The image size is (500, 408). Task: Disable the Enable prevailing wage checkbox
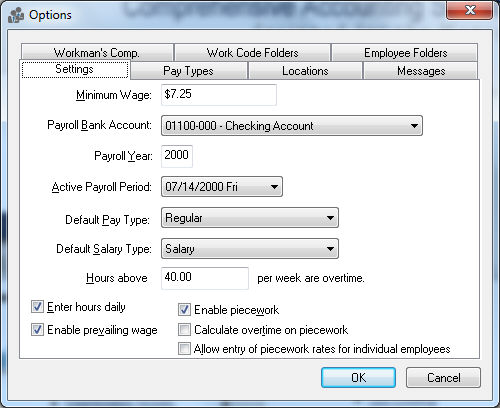click(37, 329)
